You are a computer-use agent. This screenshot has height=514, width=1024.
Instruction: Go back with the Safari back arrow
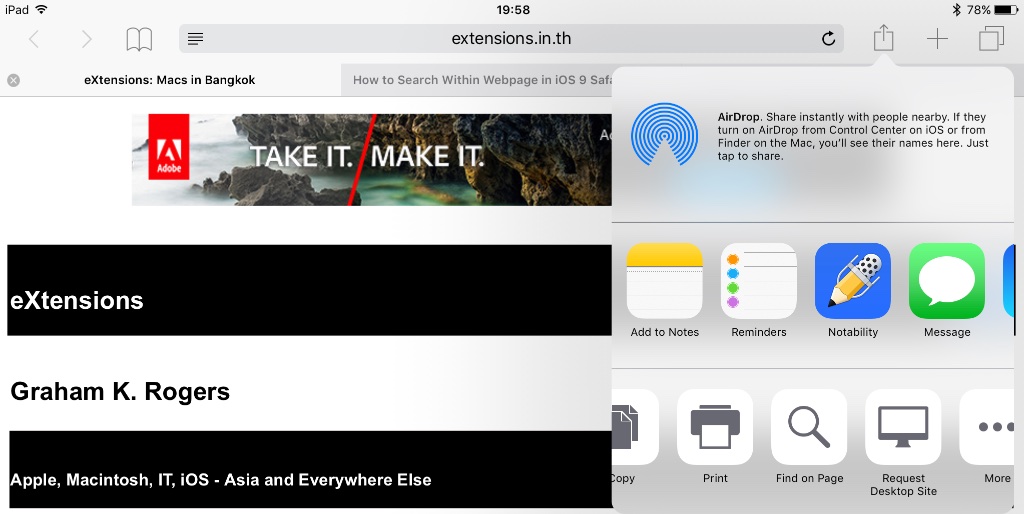pos(34,39)
